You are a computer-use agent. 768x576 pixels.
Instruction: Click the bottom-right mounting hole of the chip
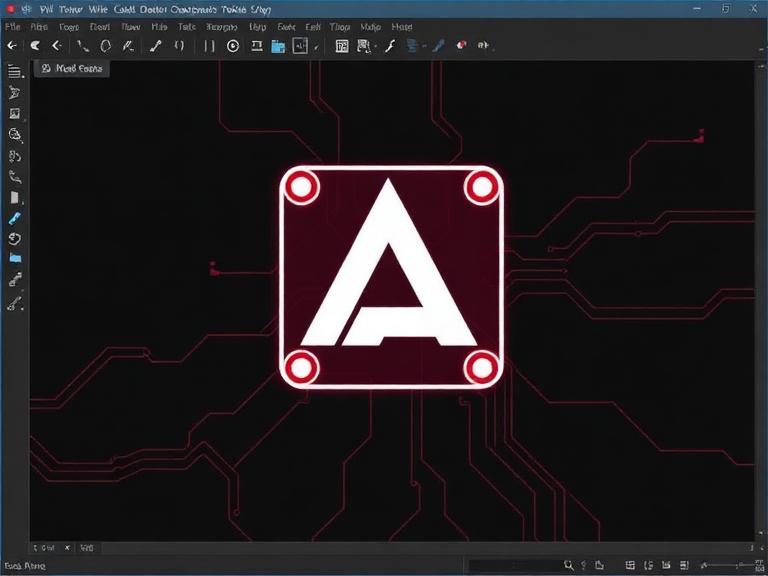[481, 367]
